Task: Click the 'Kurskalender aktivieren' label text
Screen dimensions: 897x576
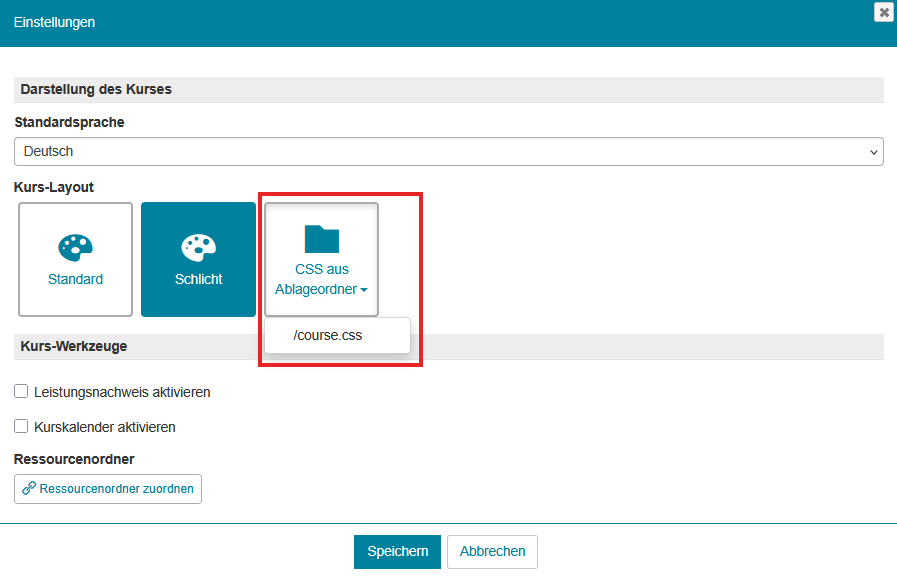Action: (x=105, y=427)
